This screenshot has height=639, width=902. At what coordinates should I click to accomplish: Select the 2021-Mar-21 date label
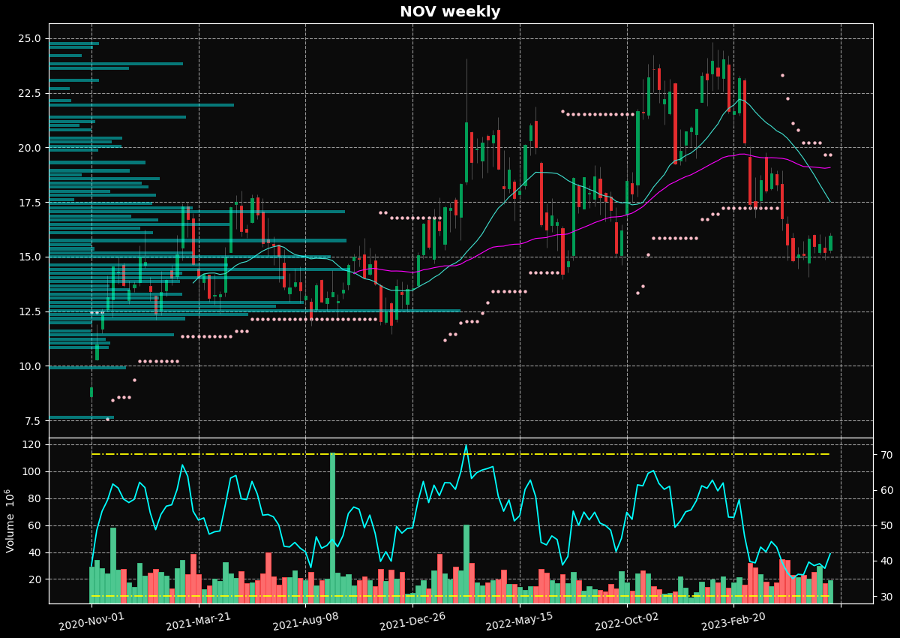[x=198, y=621]
